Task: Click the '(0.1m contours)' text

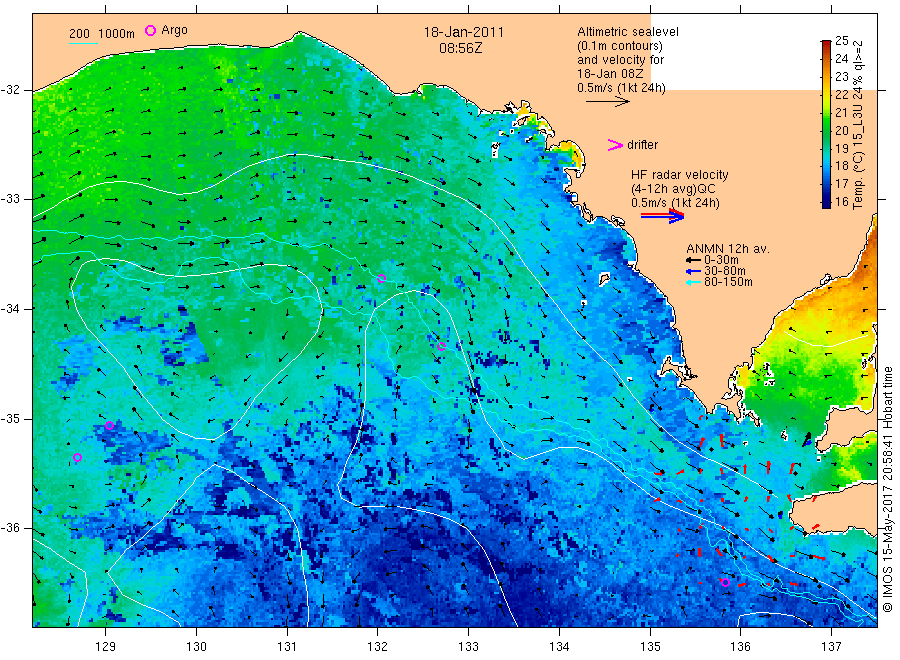Action: coord(620,46)
